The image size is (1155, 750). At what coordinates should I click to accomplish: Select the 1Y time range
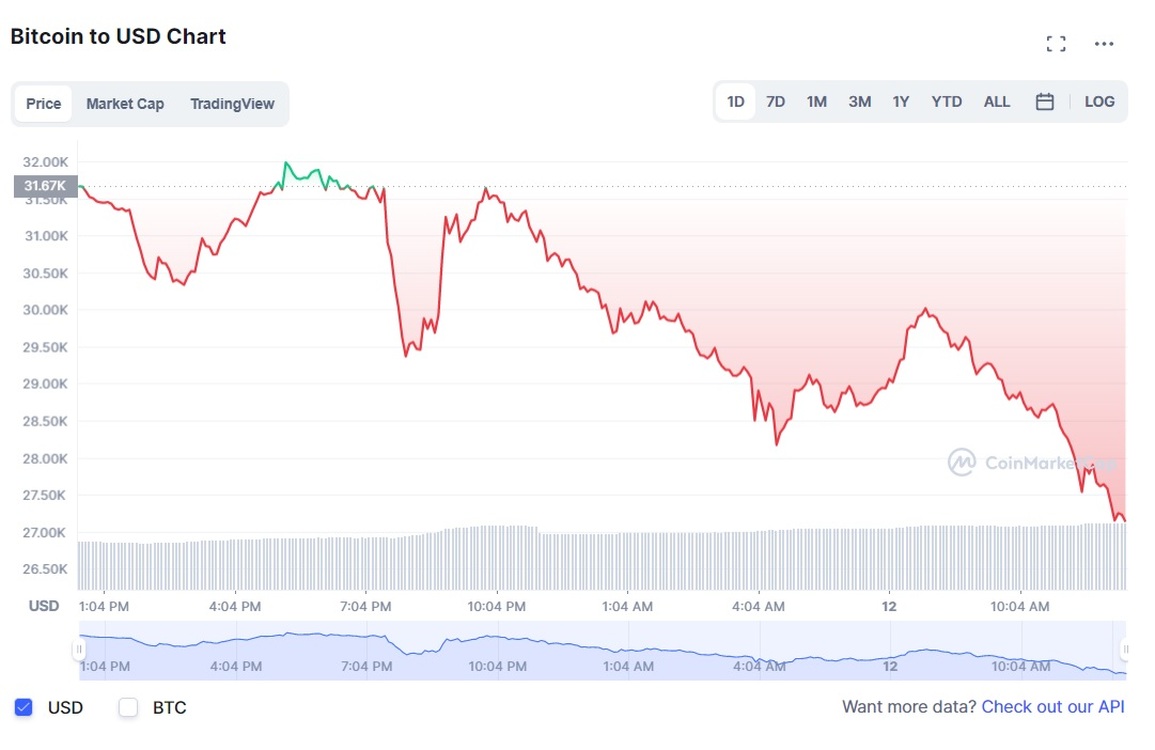click(901, 102)
